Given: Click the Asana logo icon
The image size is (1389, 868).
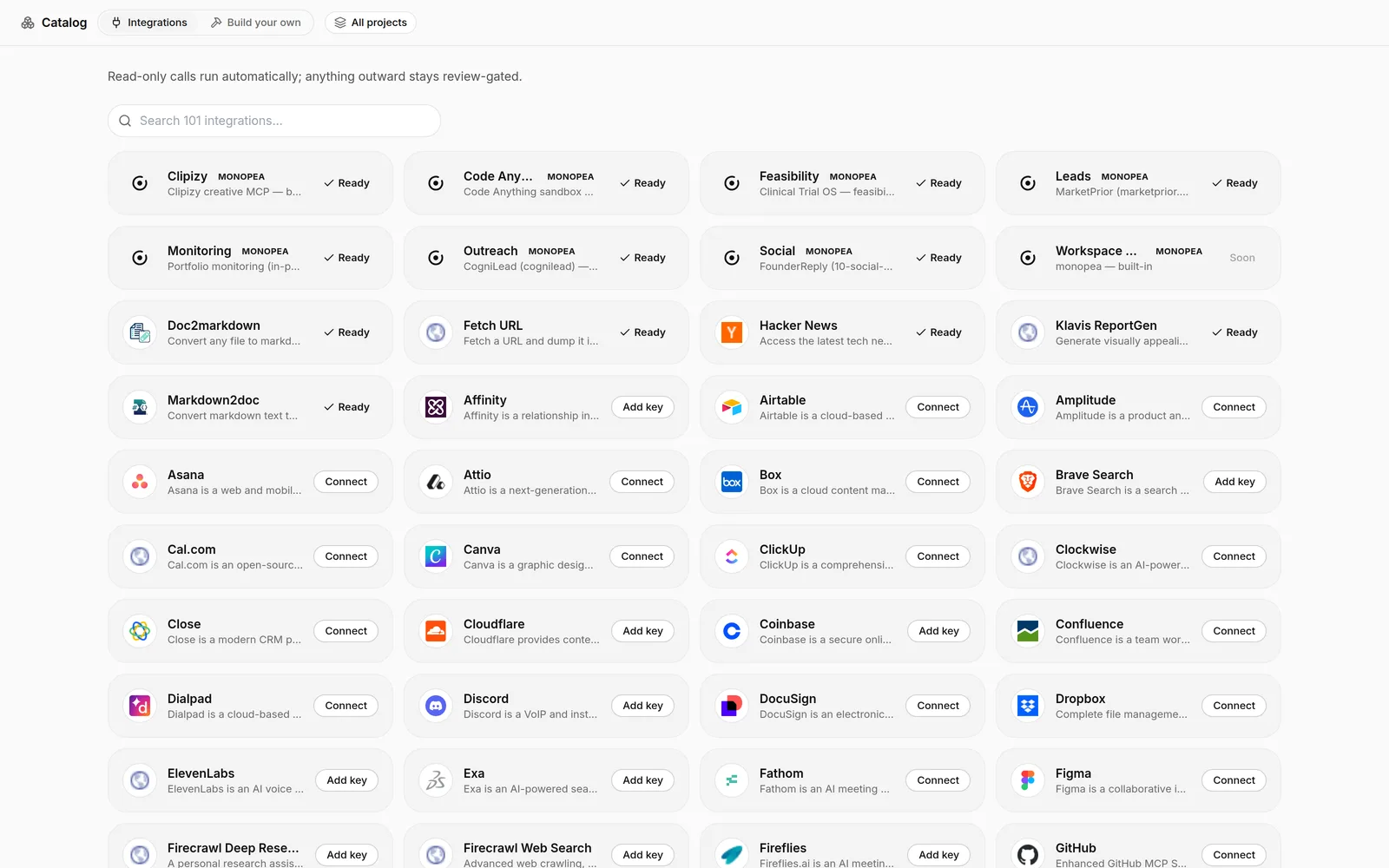Looking at the screenshot, I should coord(140,482).
